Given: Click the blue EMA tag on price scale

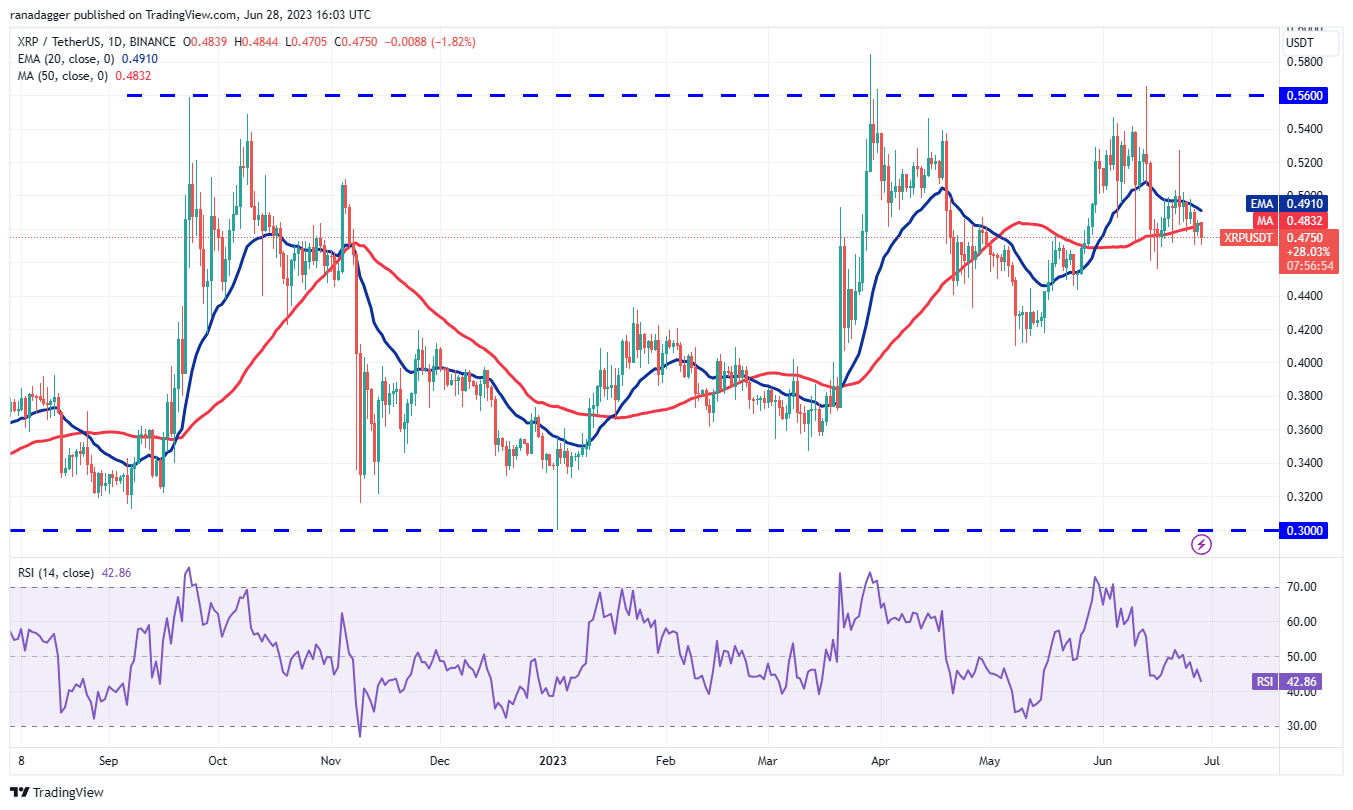Looking at the screenshot, I should (1262, 204).
